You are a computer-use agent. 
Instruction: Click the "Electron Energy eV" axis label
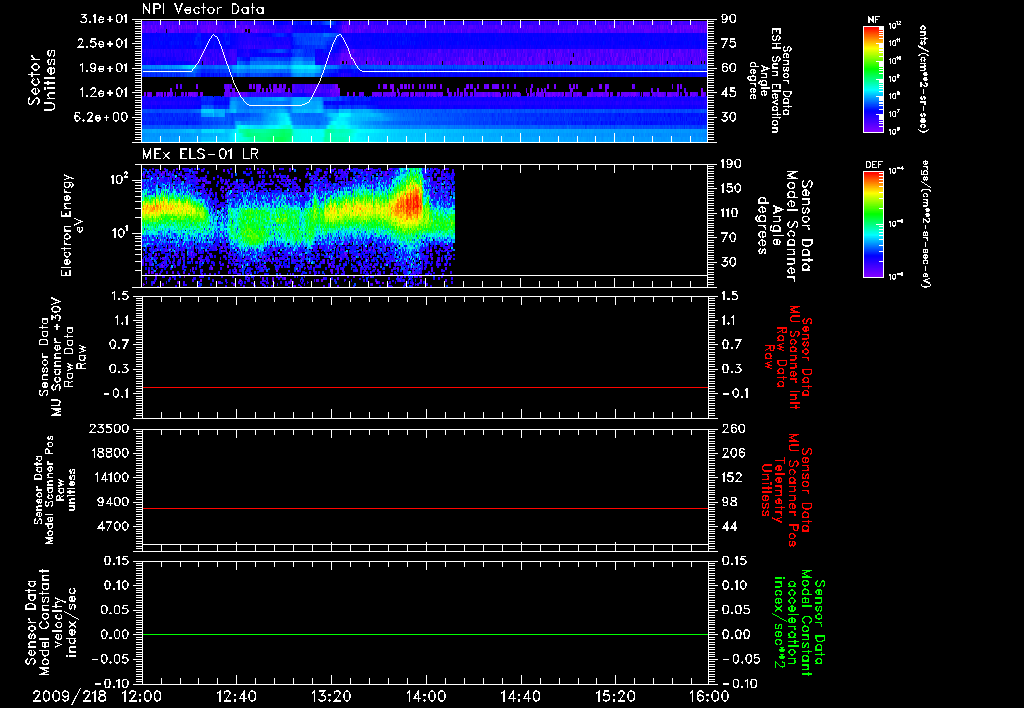coord(72,225)
